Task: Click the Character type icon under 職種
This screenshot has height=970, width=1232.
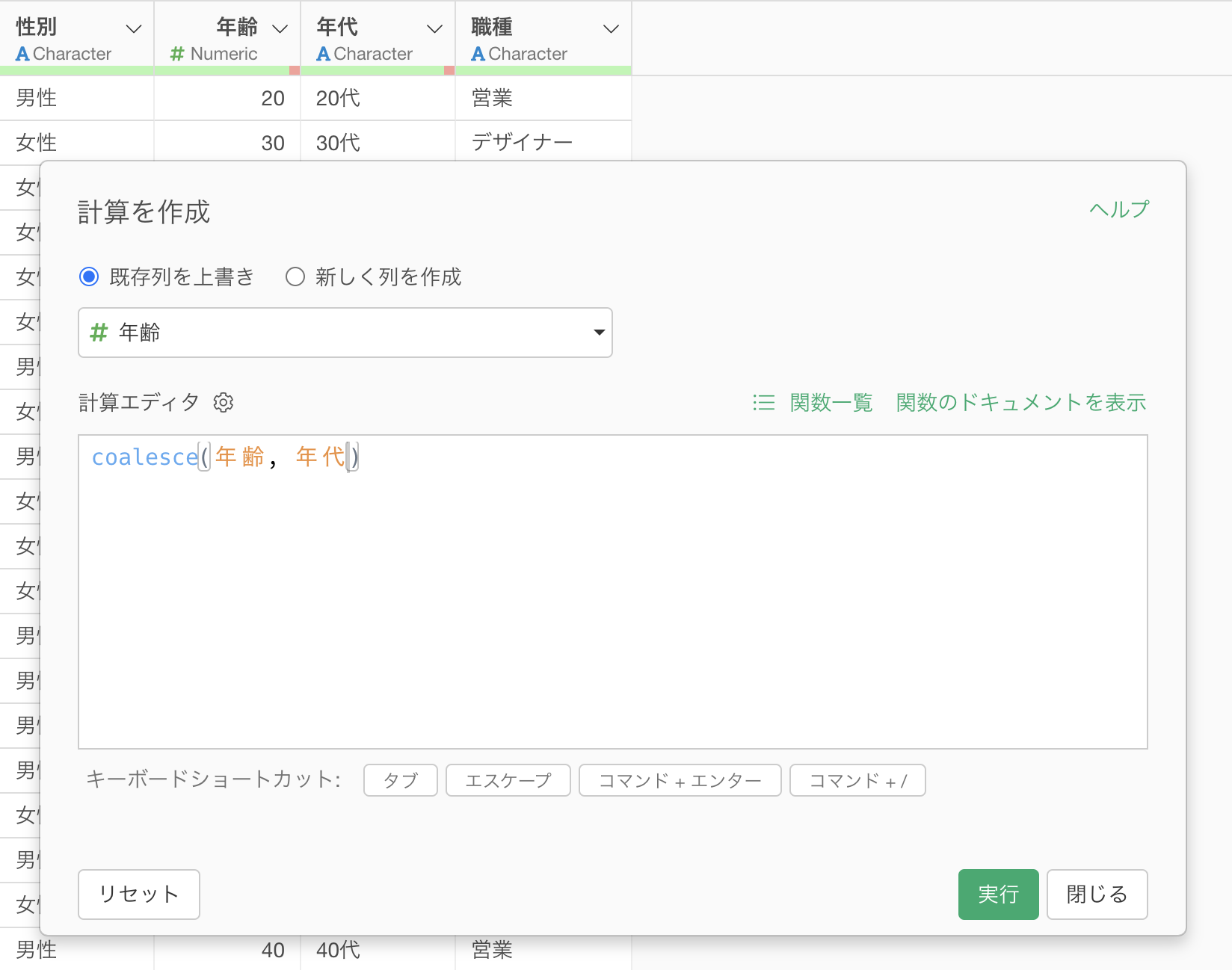Action: point(478,54)
